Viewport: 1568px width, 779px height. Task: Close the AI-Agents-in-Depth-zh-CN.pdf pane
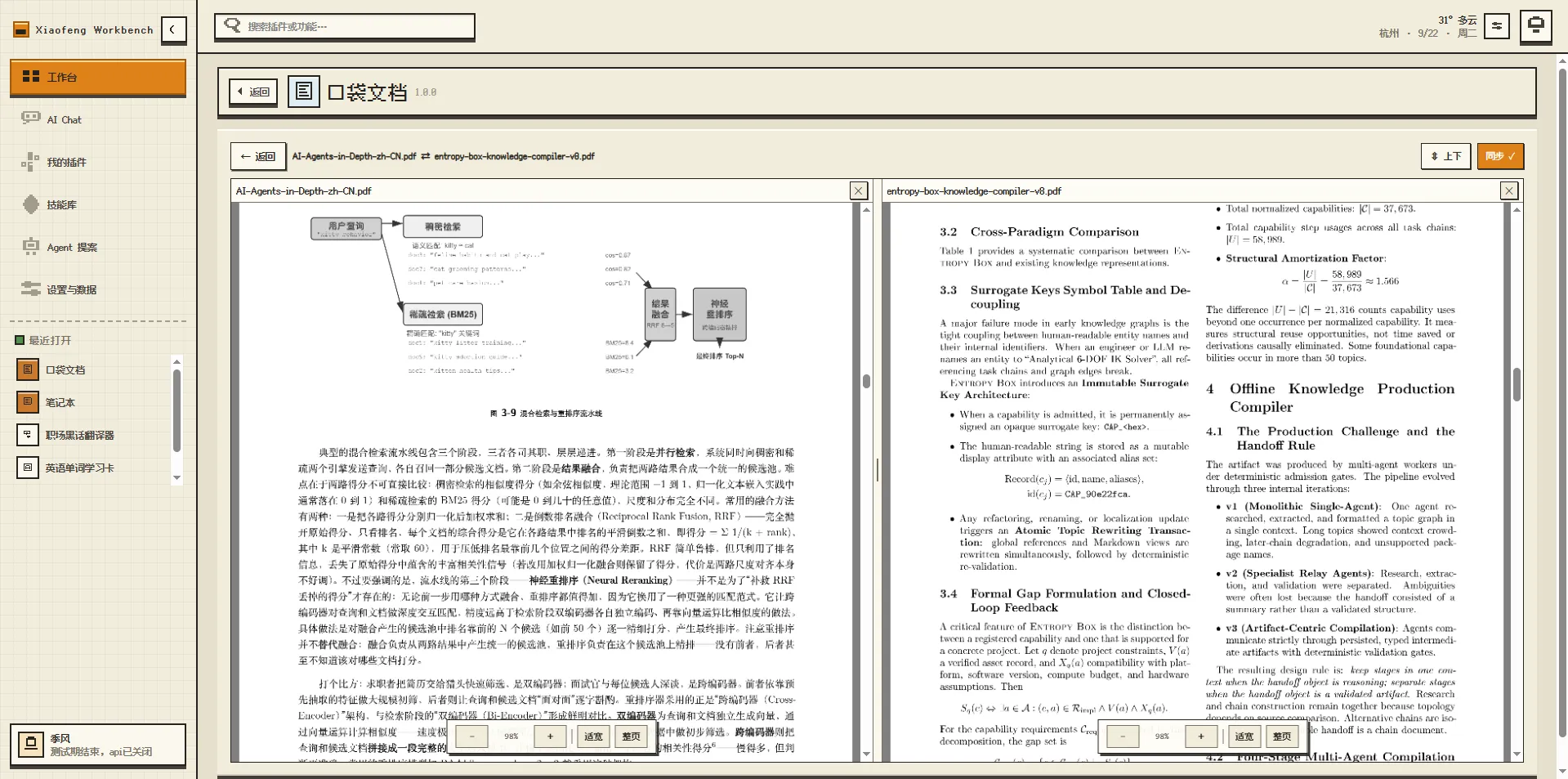(x=858, y=190)
